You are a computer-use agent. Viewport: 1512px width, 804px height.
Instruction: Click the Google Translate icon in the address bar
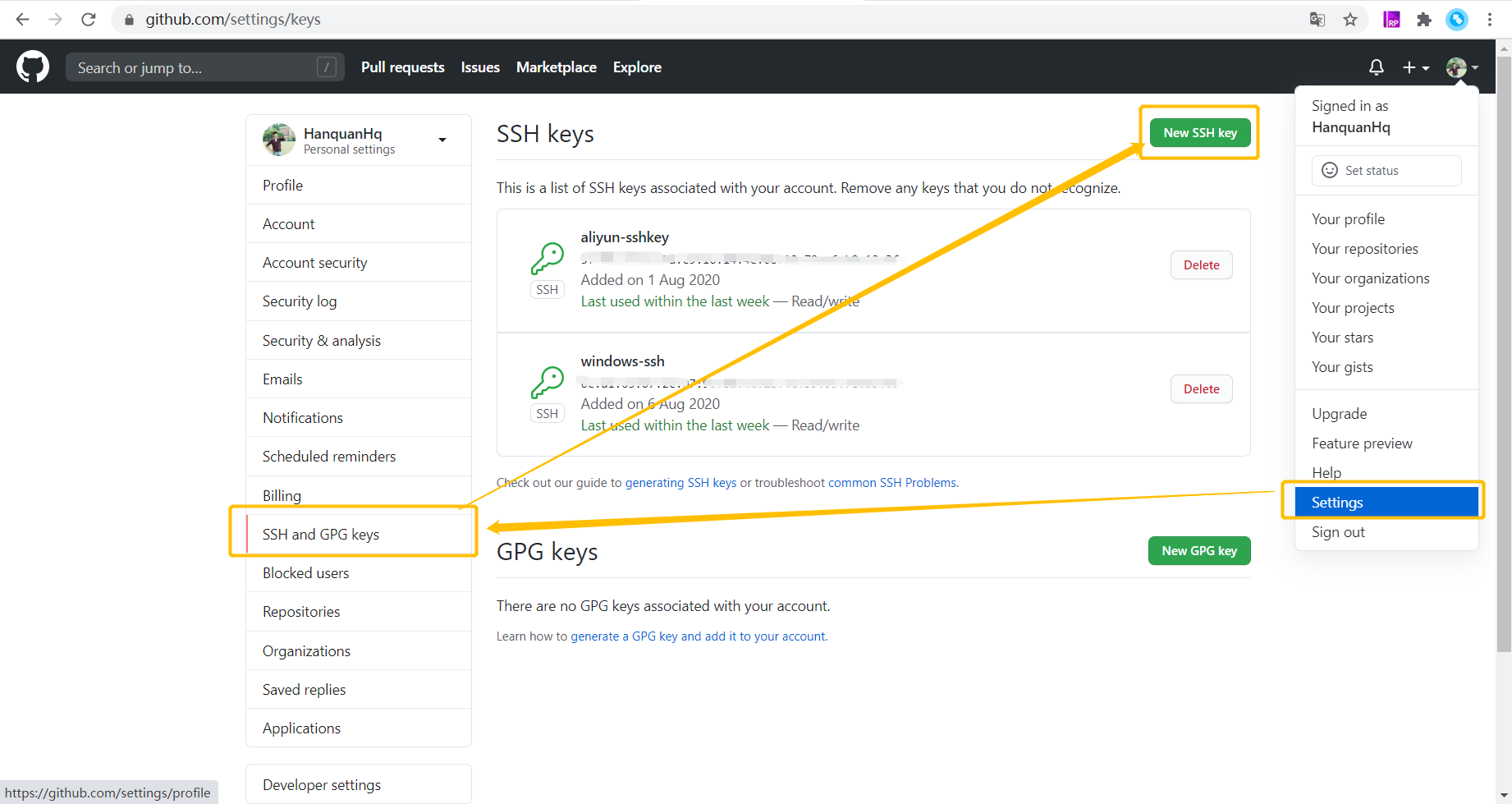(1317, 19)
